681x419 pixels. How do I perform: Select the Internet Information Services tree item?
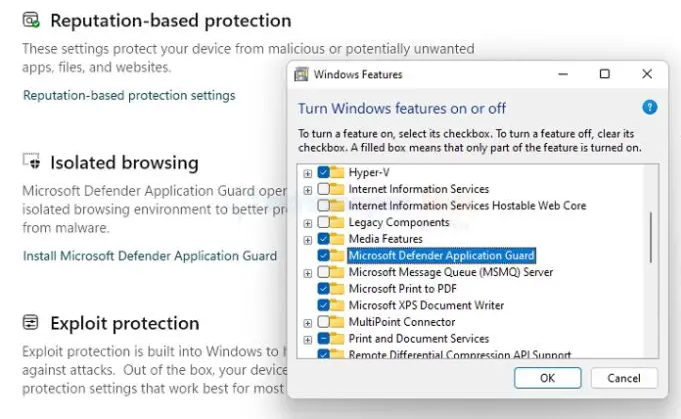[x=418, y=189]
